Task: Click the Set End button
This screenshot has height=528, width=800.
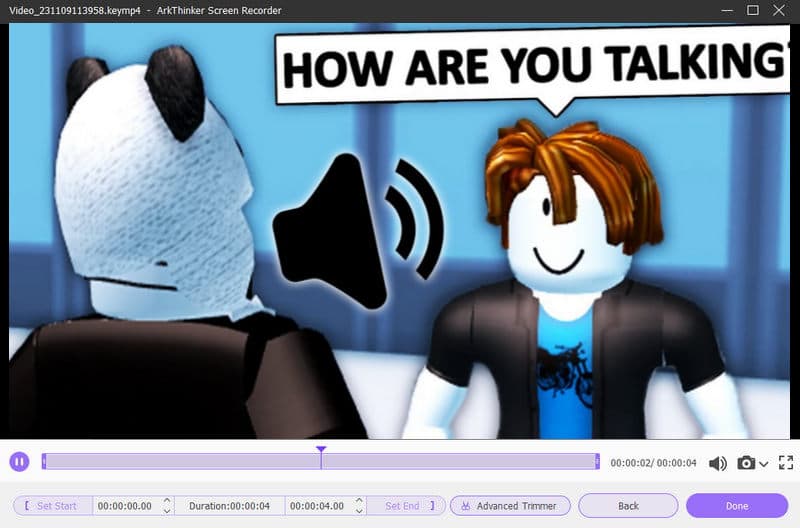Action: (x=407, y=506)
